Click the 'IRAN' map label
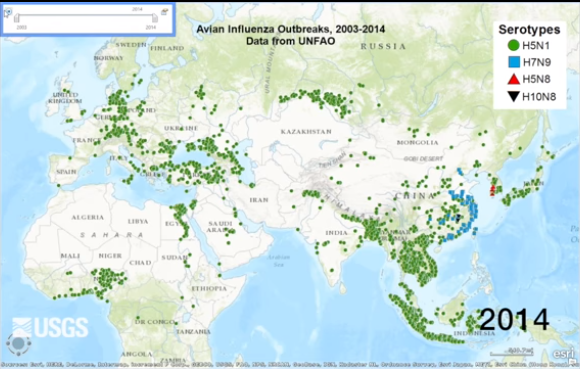Screen dimensions: 580x369 [x=259, y=200]
